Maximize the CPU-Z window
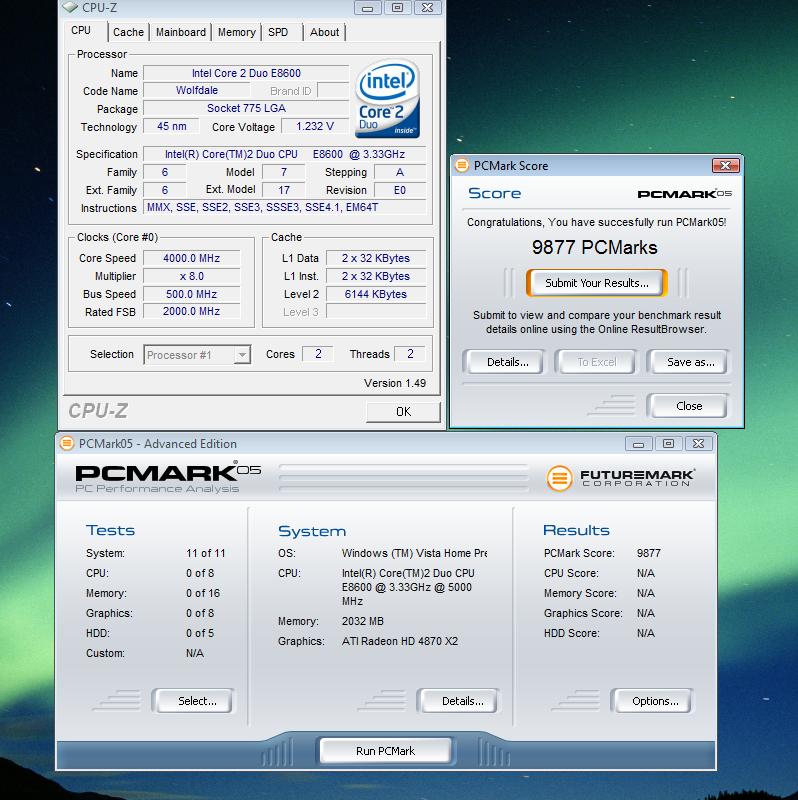The height and width of the screenshot is (800, 798). tap(397, 8)
